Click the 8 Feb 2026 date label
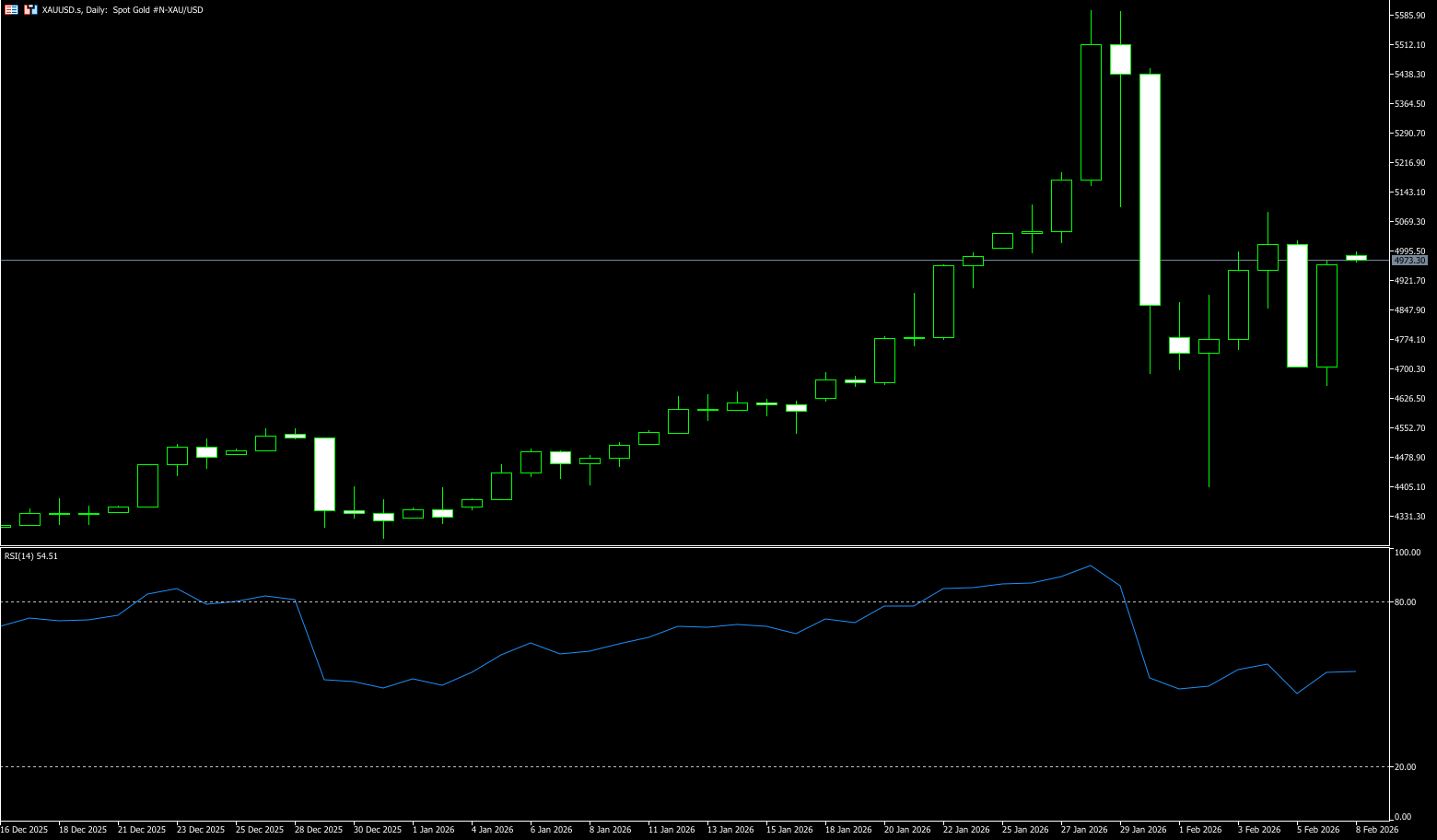The height and width of the screenshot is (840, 1437). [x=1376, y=830]
